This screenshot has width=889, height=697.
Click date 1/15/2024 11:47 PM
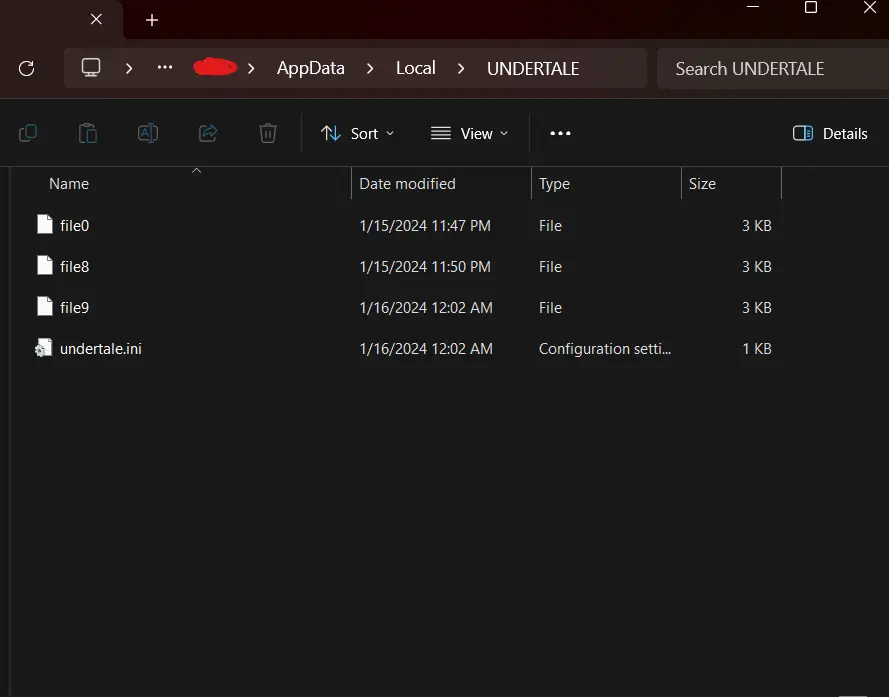[x=425, y=226]
